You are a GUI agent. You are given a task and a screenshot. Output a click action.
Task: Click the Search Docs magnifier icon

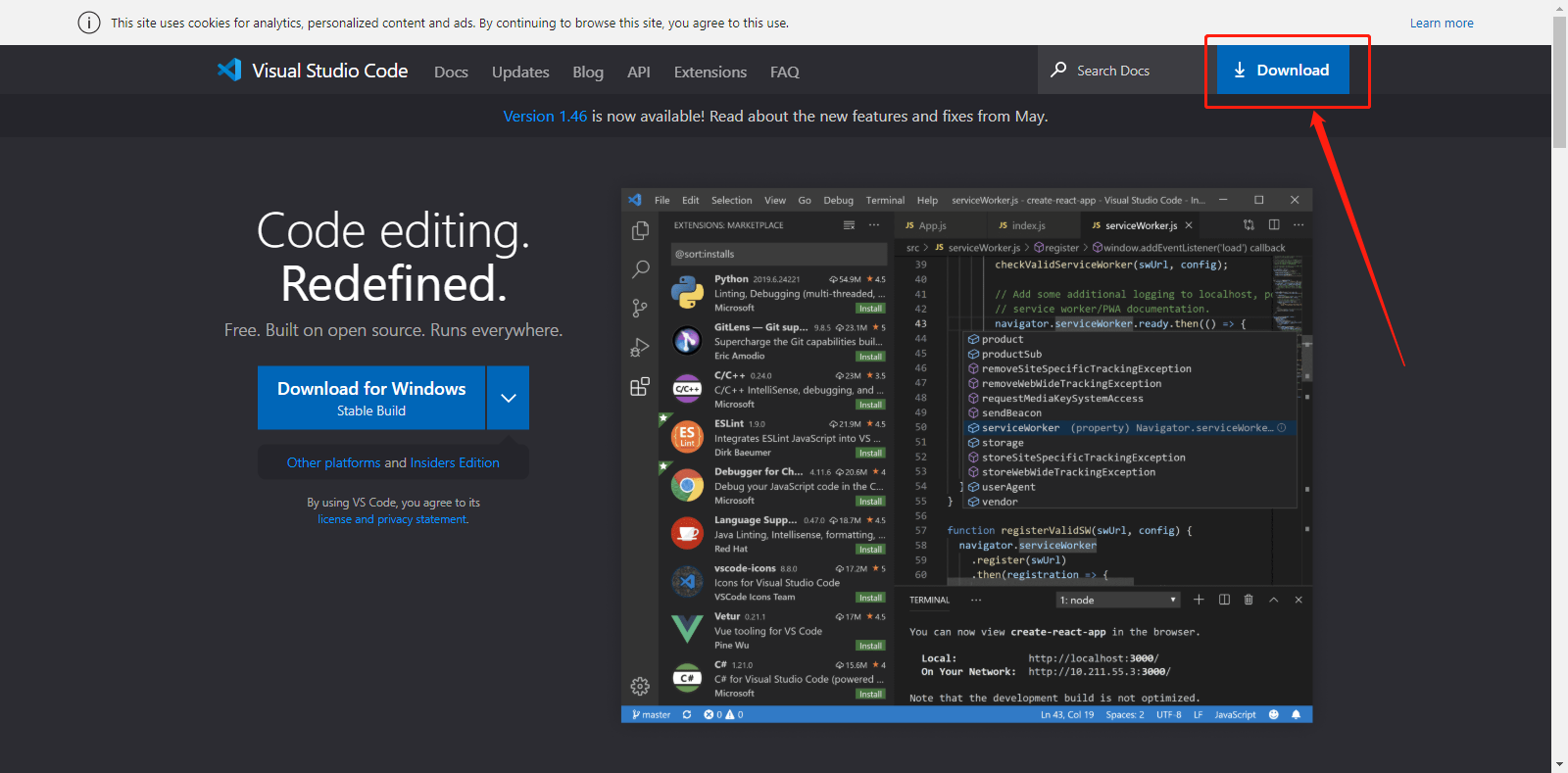point(1058,70)
